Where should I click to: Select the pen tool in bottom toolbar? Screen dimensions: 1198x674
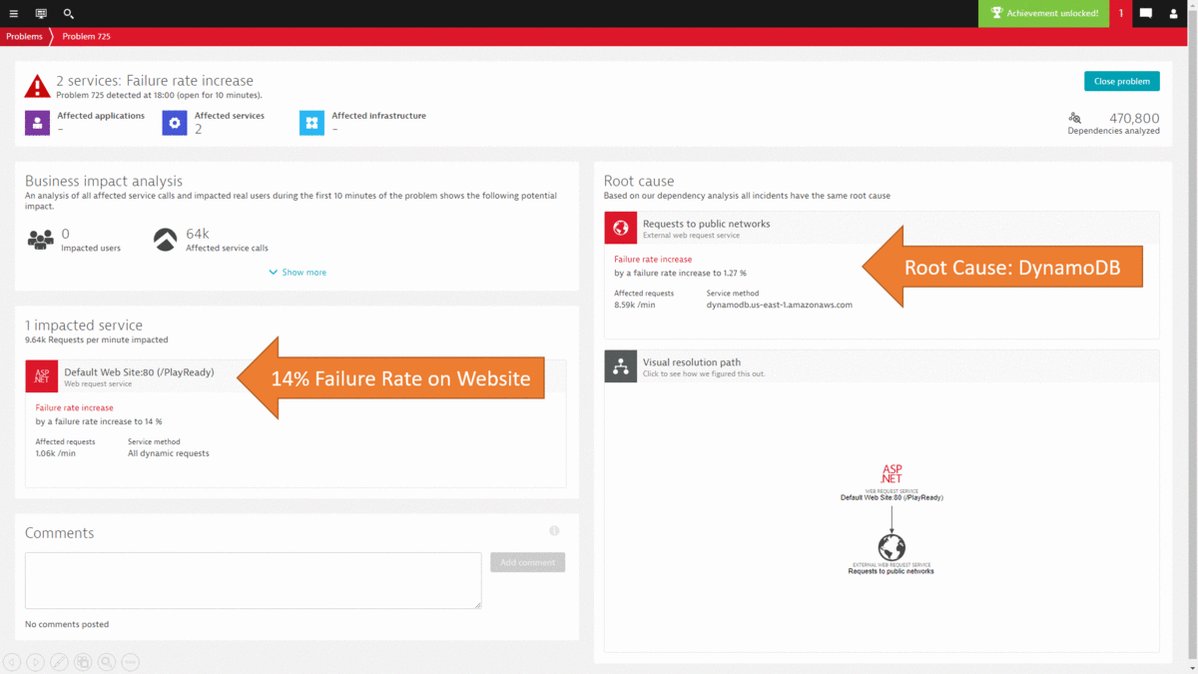(x=59, y=662)
